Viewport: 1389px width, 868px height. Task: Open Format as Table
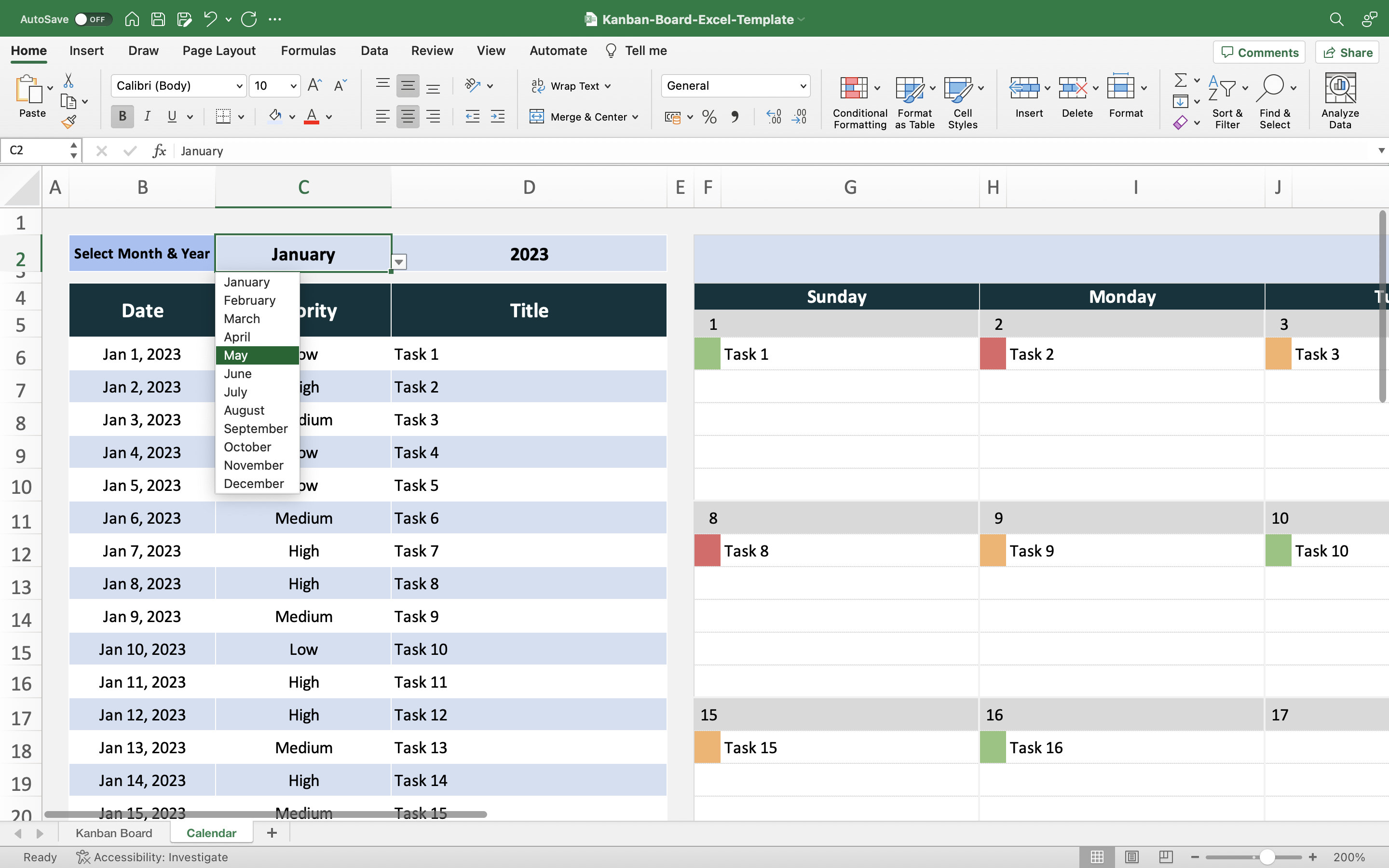(x=915, y=102)
